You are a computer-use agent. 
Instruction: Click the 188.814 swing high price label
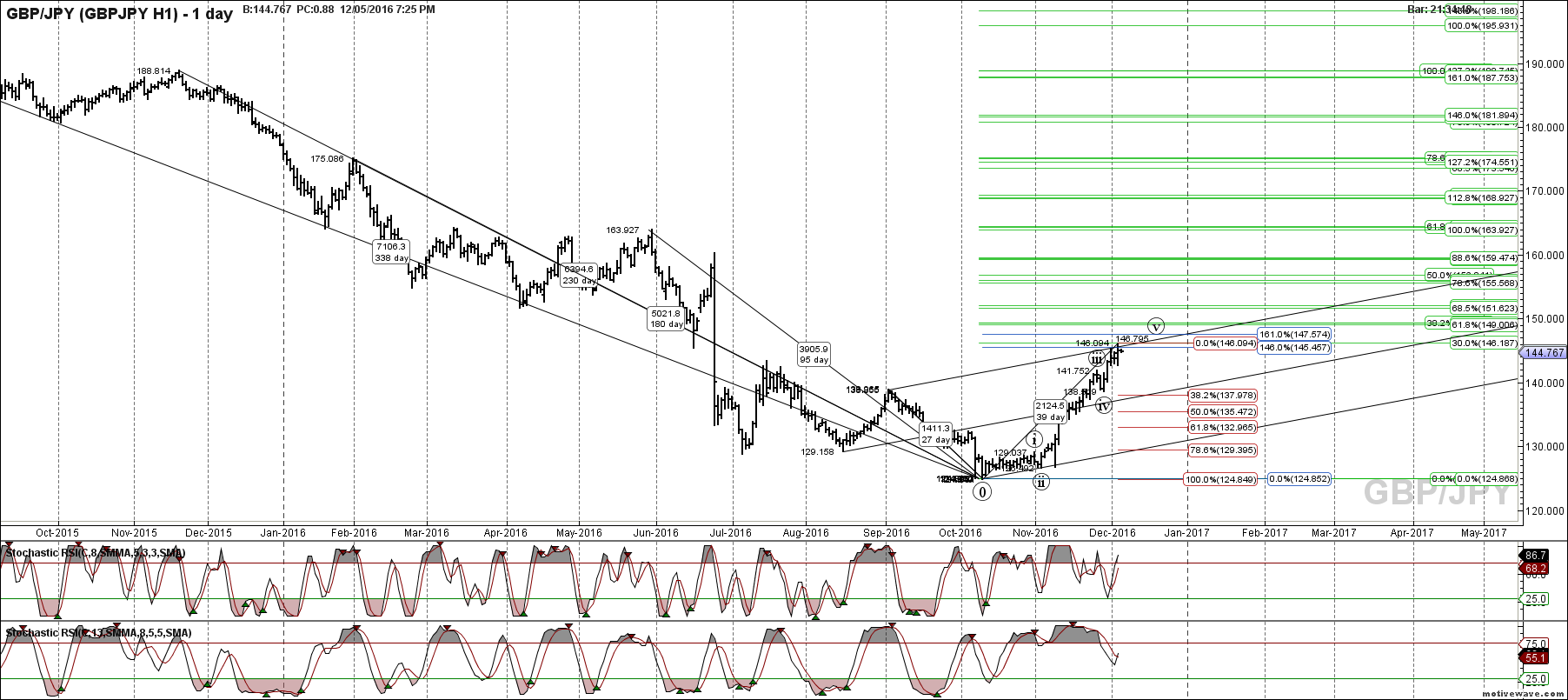click(153, 71)
